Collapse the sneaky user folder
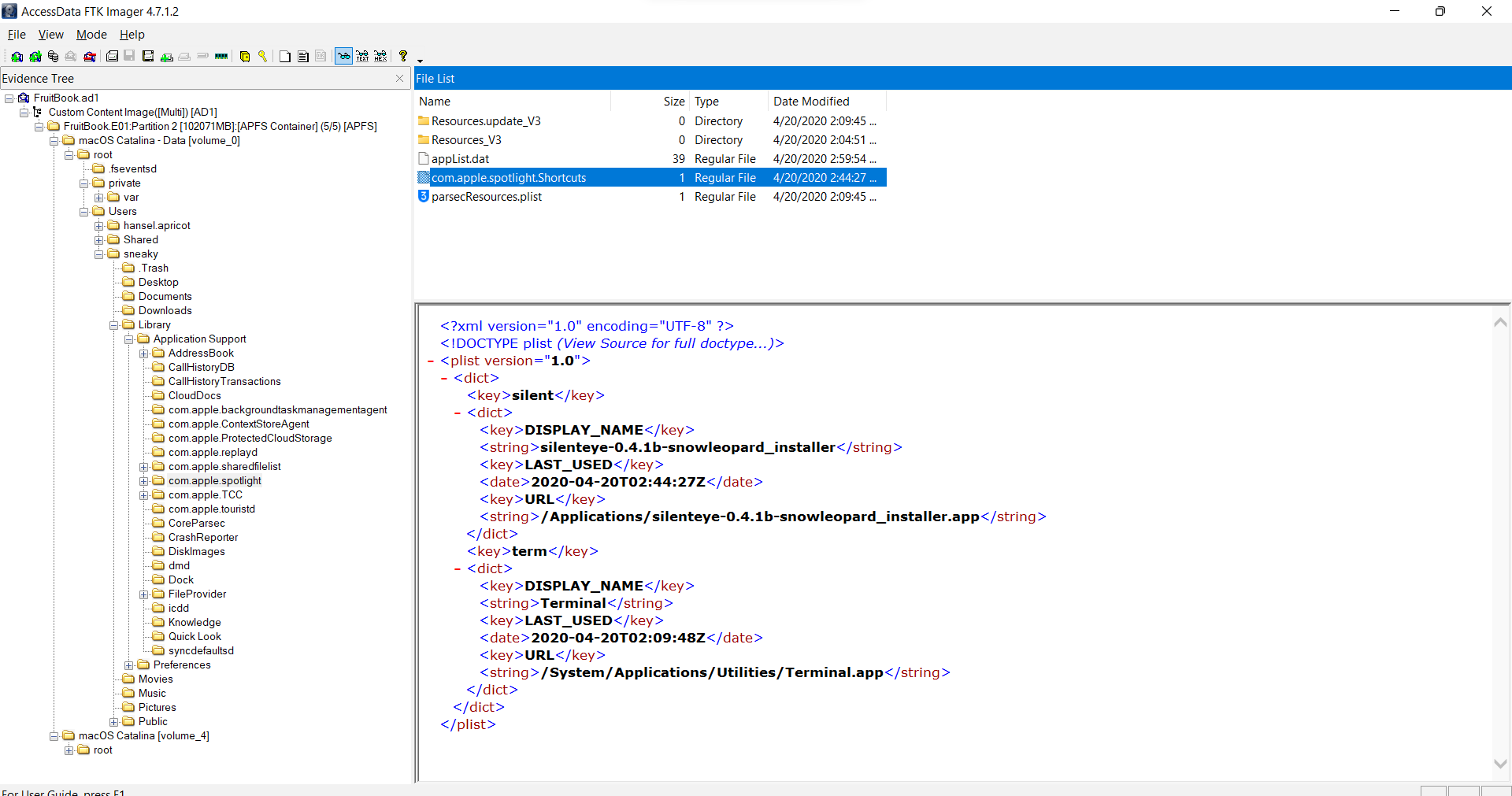 [99, 254]
